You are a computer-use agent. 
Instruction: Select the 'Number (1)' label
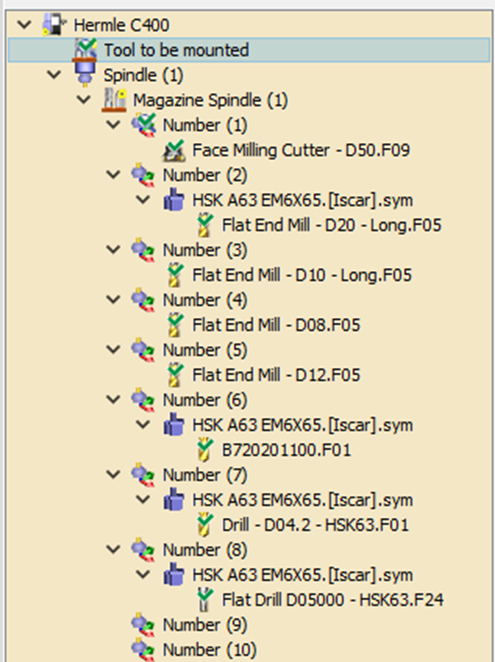click(205, 125)
